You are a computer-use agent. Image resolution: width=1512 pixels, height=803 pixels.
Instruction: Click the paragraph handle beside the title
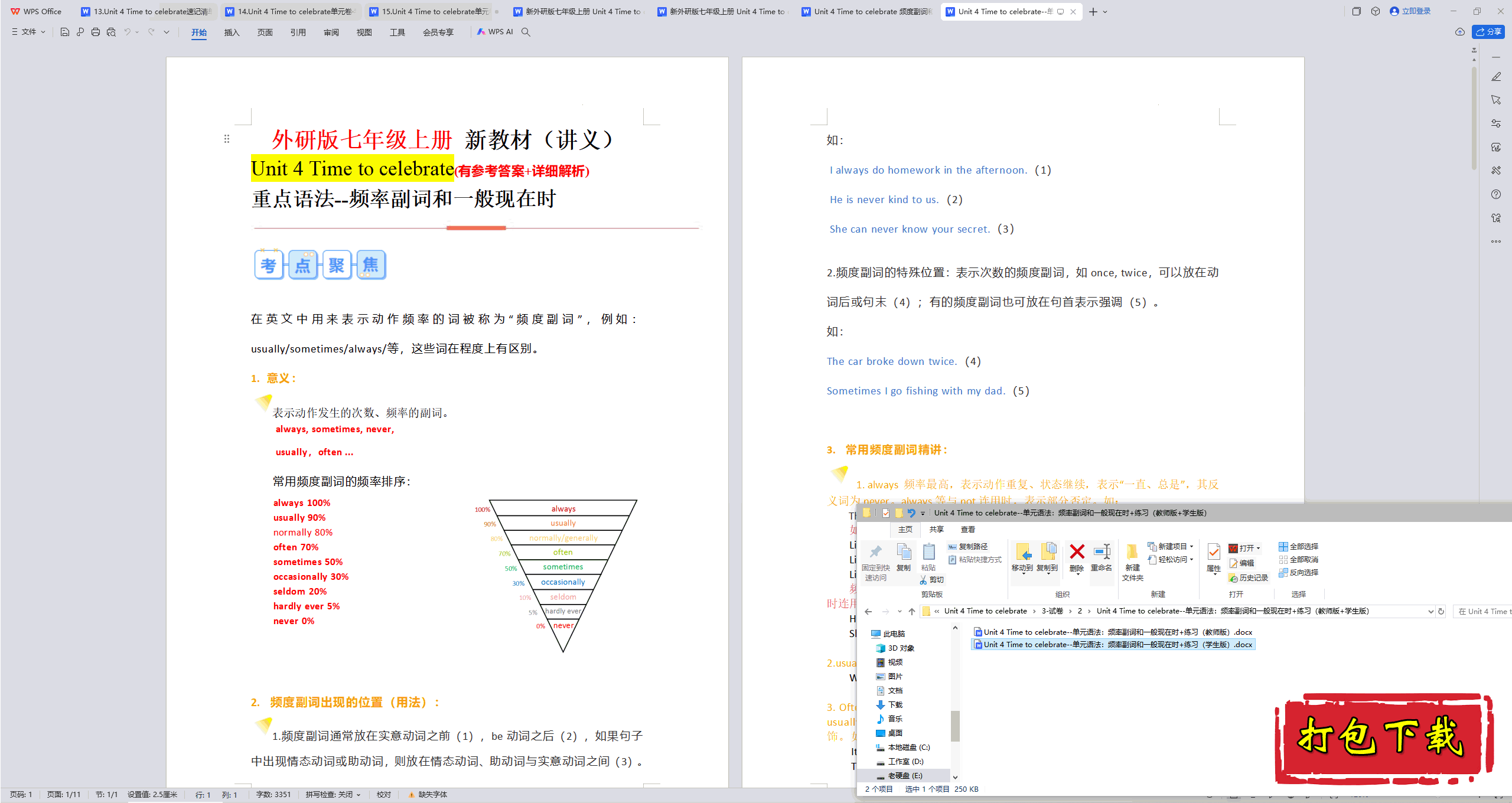[227, 139]
